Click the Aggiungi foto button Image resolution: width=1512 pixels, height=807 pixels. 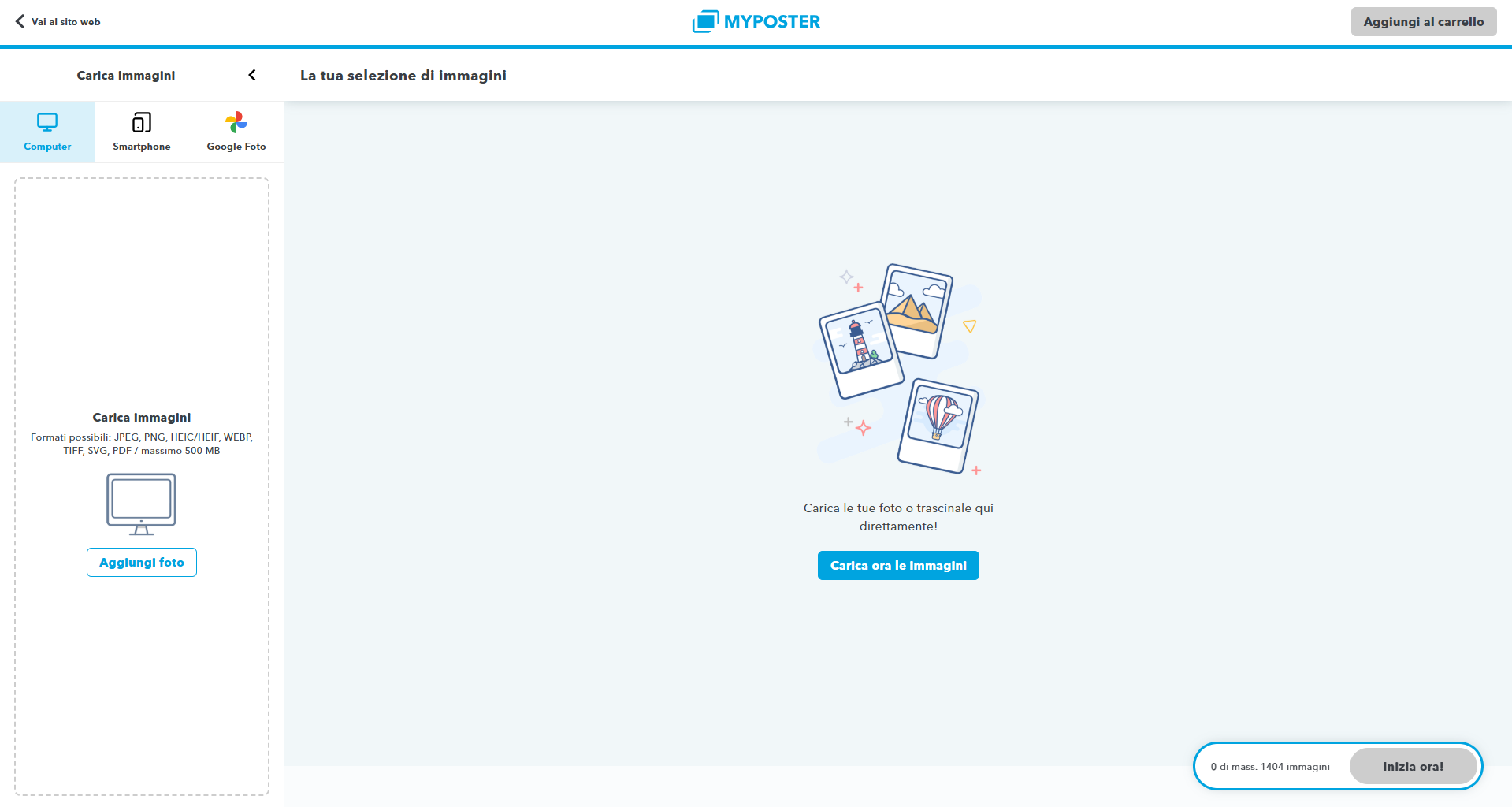click(141, 562)
